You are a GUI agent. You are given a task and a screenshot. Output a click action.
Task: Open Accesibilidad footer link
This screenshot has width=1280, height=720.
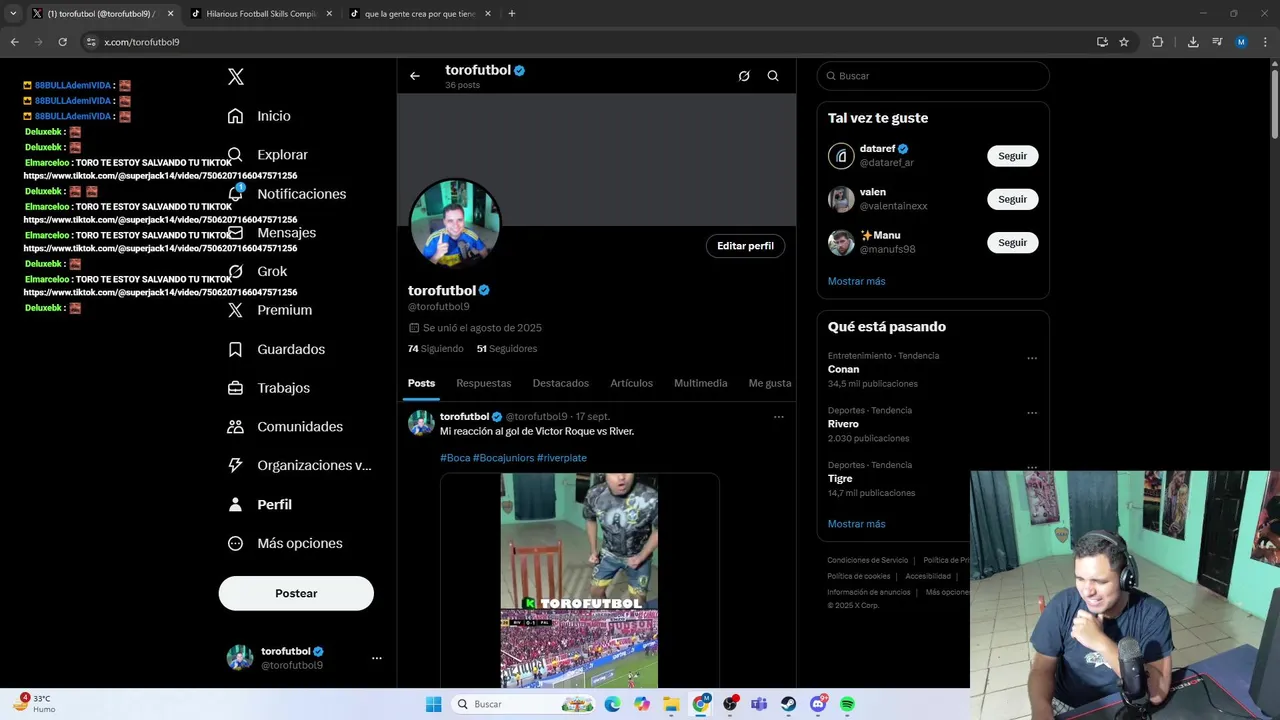coord(928,576)
